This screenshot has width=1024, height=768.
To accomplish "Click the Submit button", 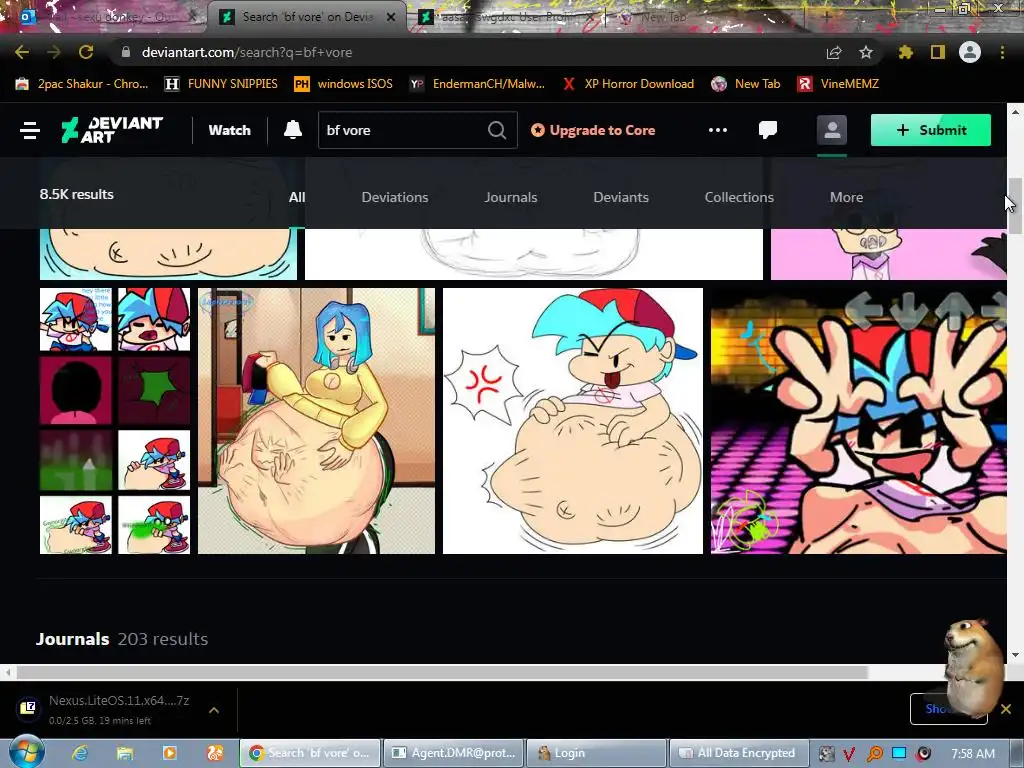I will click(931, 130).
